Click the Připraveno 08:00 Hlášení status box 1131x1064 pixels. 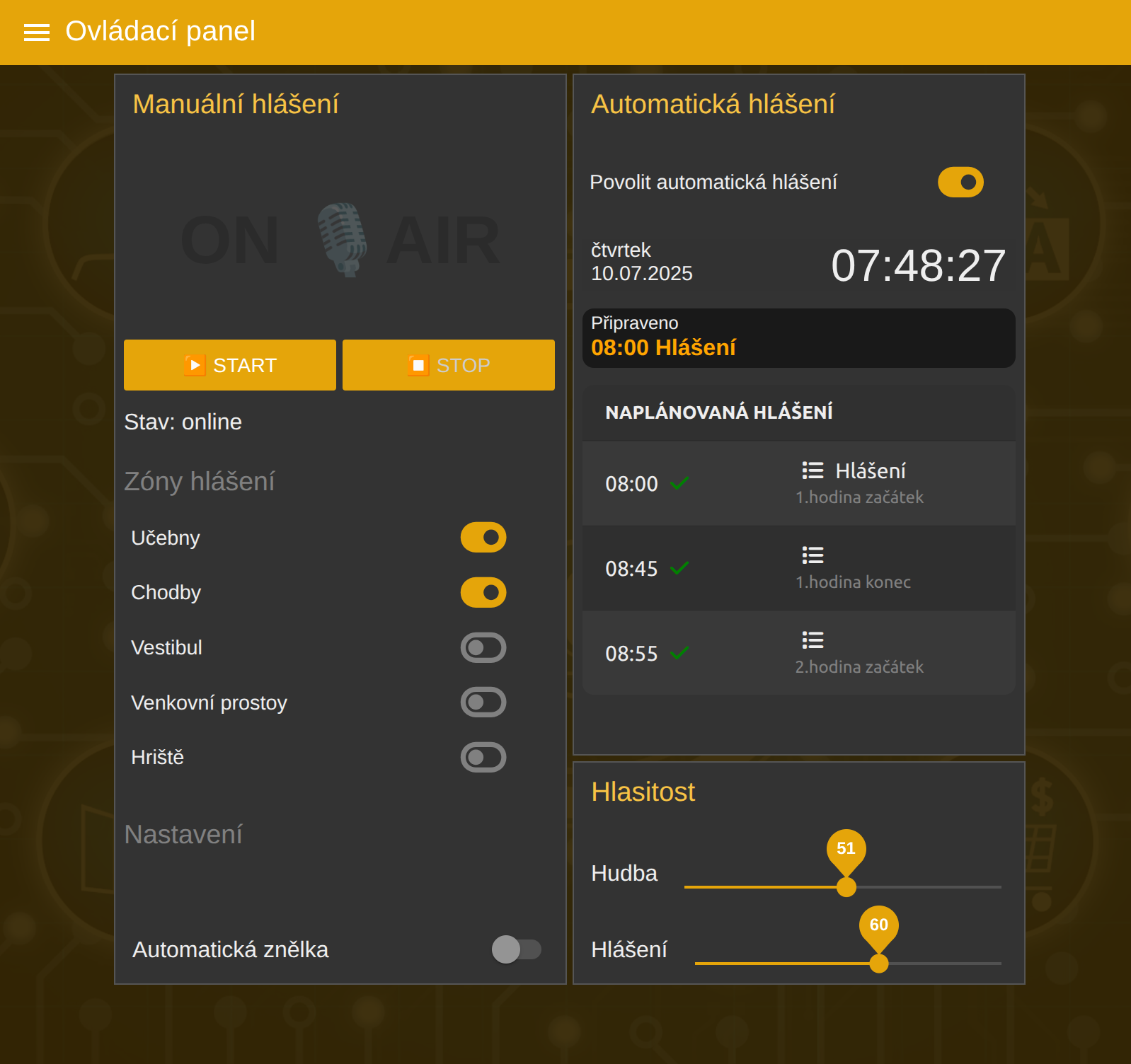point(798,338)
